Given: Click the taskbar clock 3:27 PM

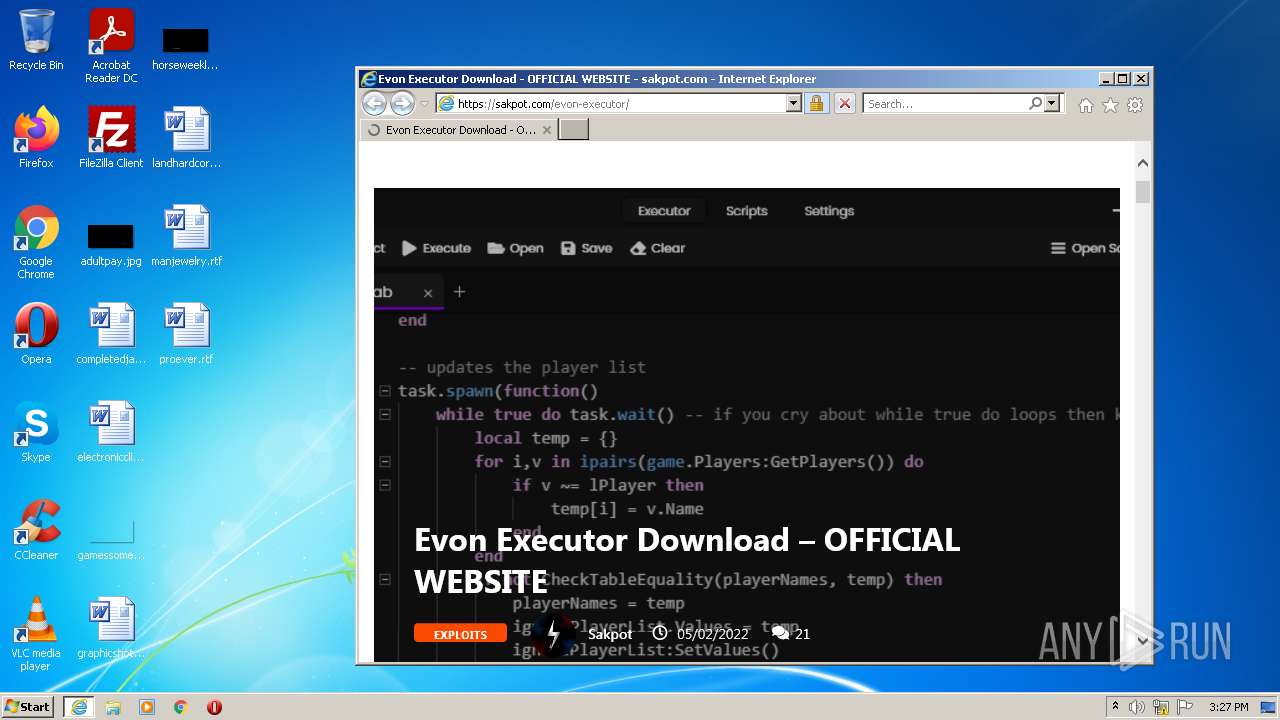Looking at the screenshot, I should tap(1228, 707).
